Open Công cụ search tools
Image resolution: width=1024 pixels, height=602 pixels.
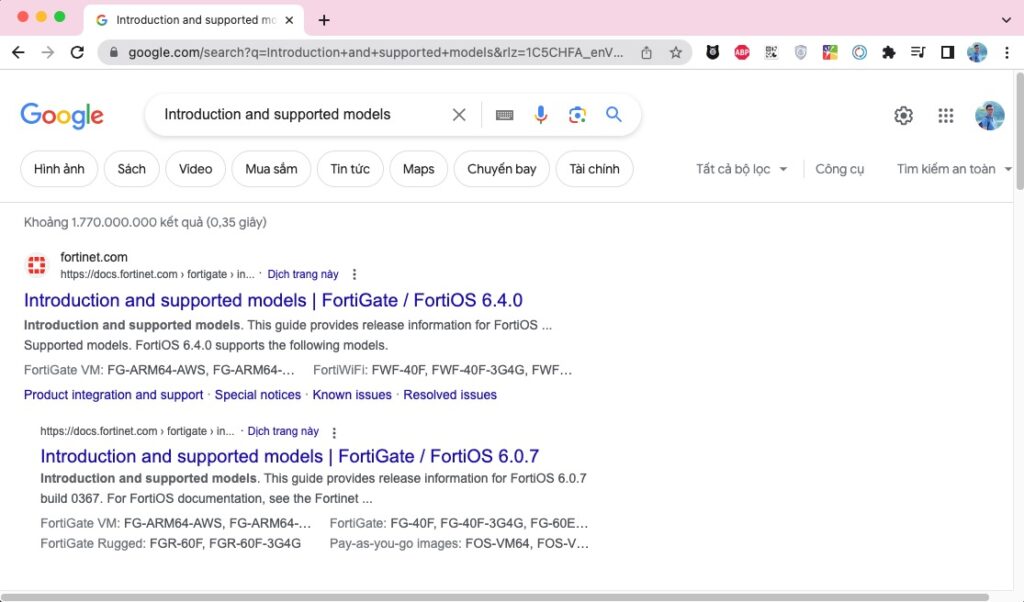click(x=839, y=169)
